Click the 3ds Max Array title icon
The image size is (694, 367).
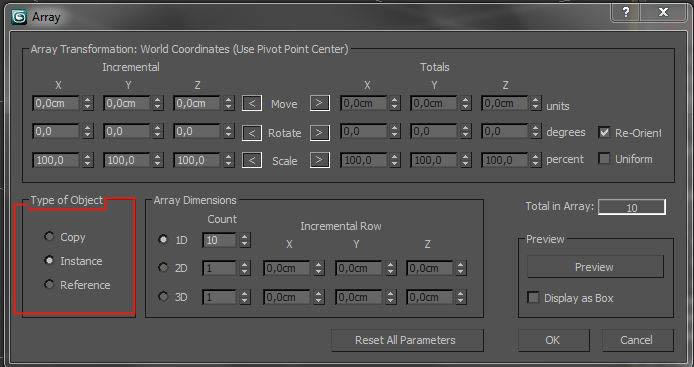point(19,17)
